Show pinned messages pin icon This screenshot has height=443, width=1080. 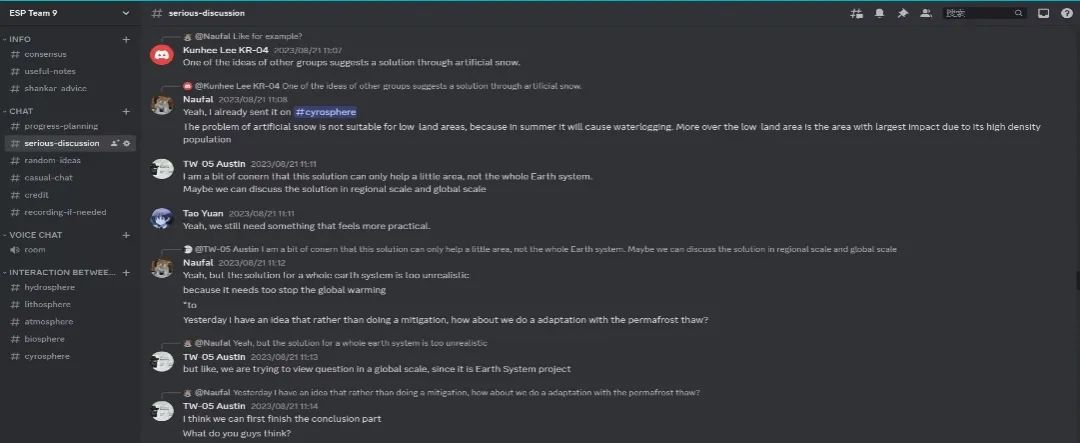click(902, 13)
